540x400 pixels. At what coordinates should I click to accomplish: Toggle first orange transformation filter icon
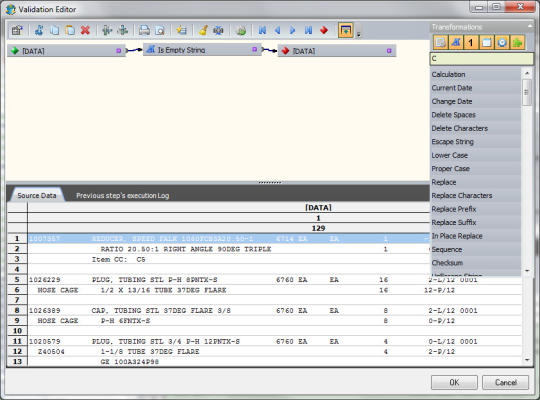(x=440, y=43)
